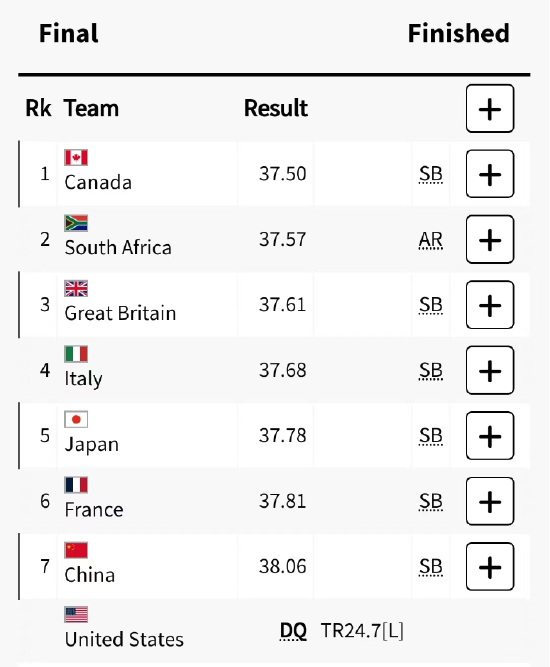Click the DQ abbreviation for United States
The height and width of the screenshot is (667, 550).
point(293,631)
